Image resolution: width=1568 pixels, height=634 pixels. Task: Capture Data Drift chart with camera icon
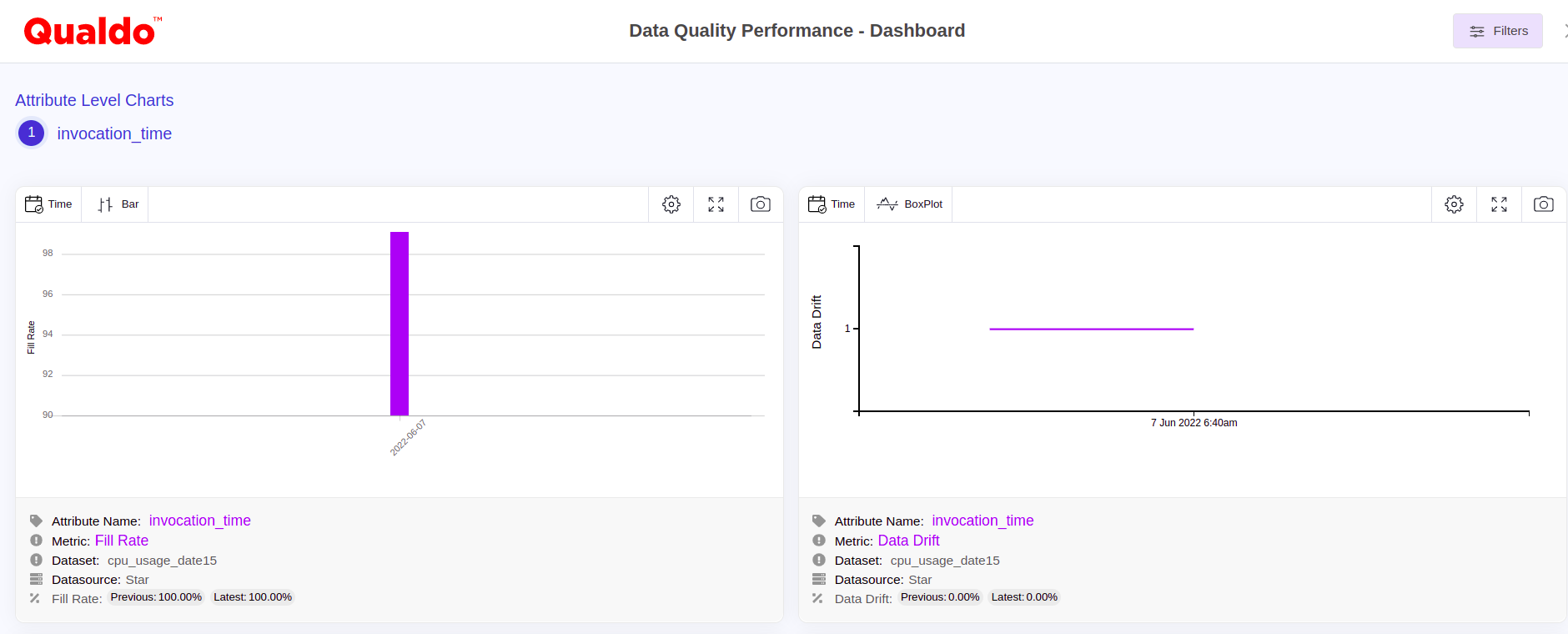[x=1543, y=204]
